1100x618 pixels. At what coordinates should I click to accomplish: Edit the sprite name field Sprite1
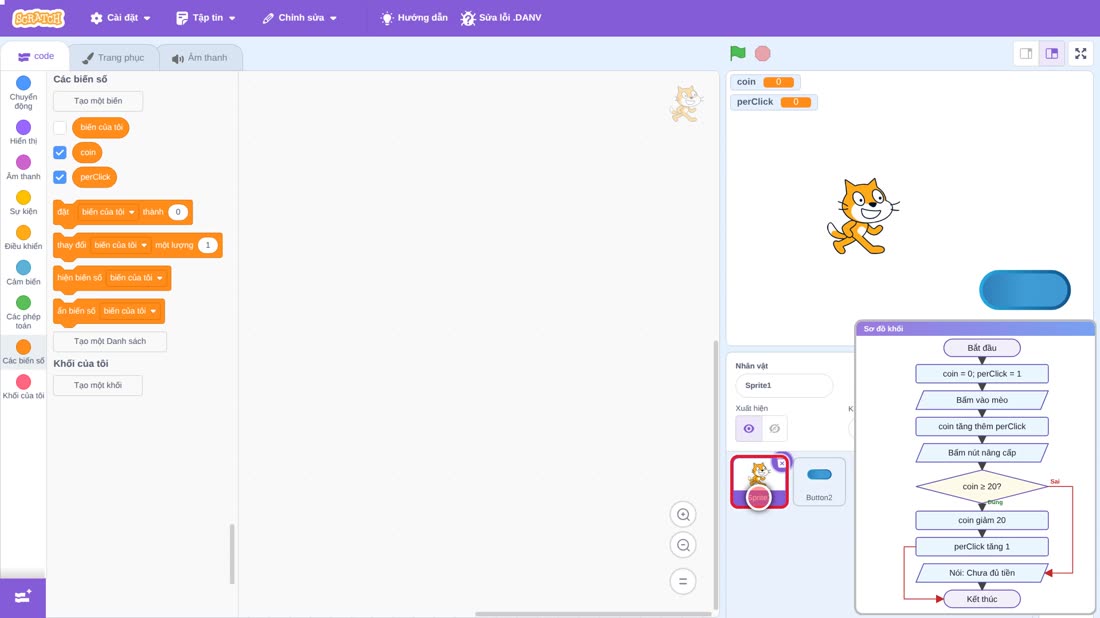[784, 385]
